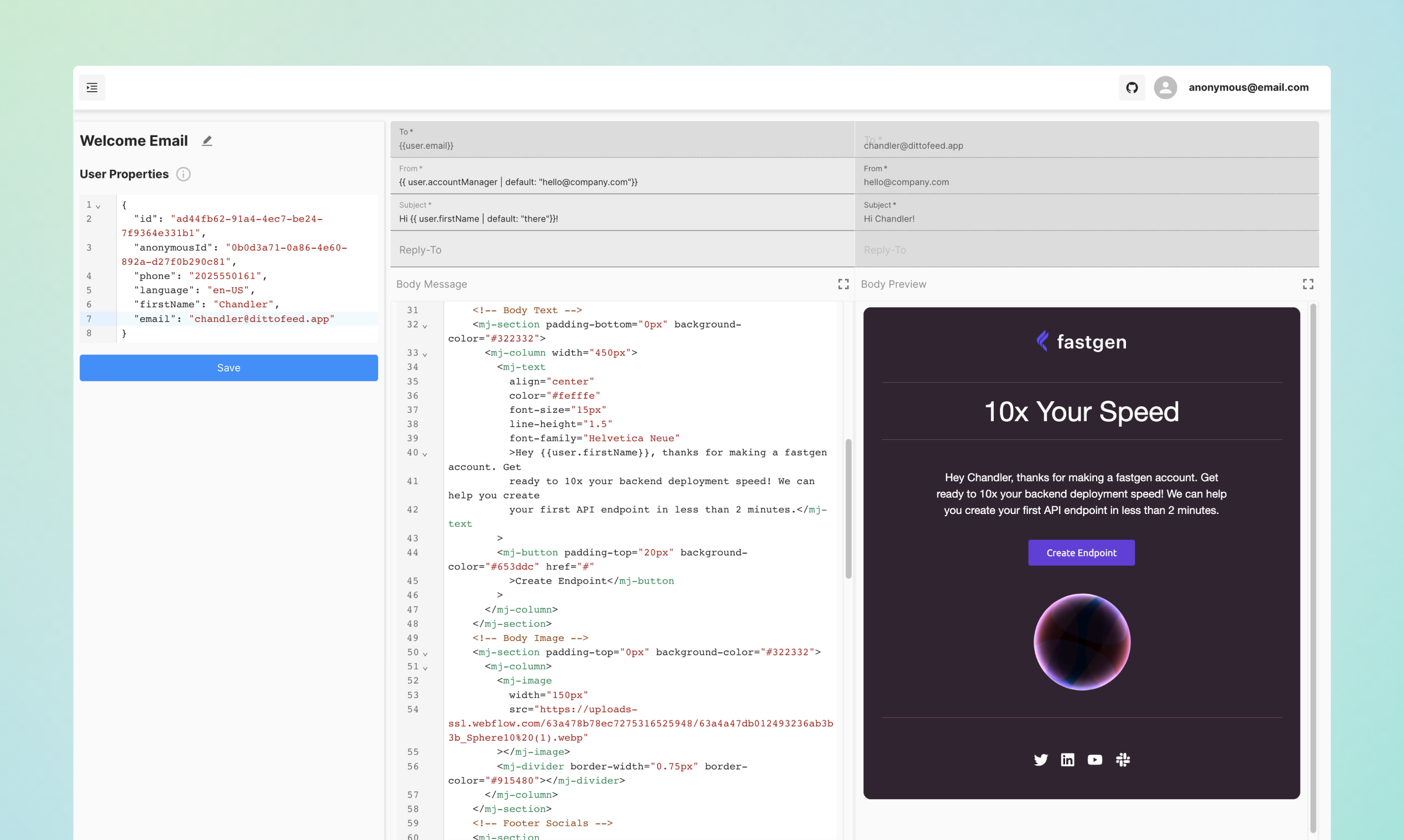The height and width of the screenshot is (840, 1404).
Task: Click the To input field to edit recipient
Action: point(620,145)
